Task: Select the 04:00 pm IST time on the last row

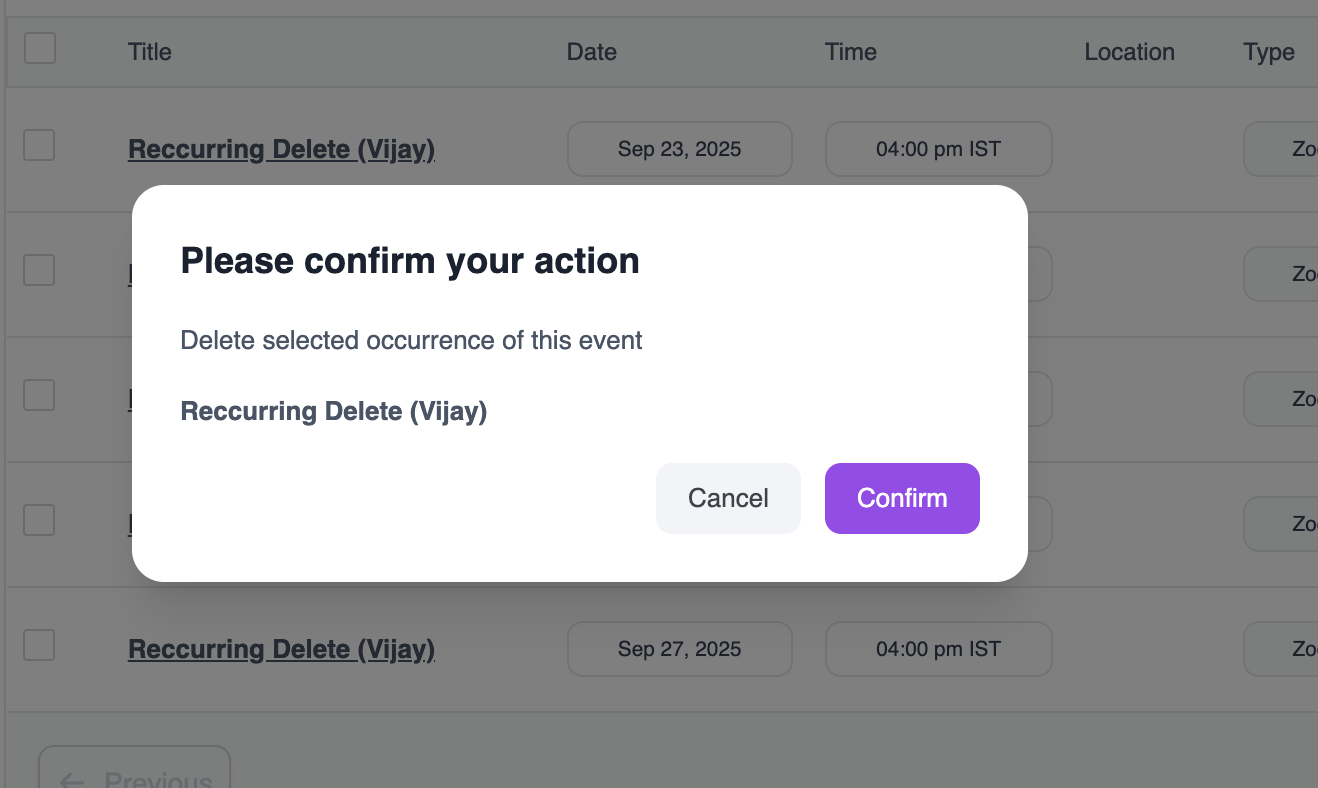Action: [937, 648]
